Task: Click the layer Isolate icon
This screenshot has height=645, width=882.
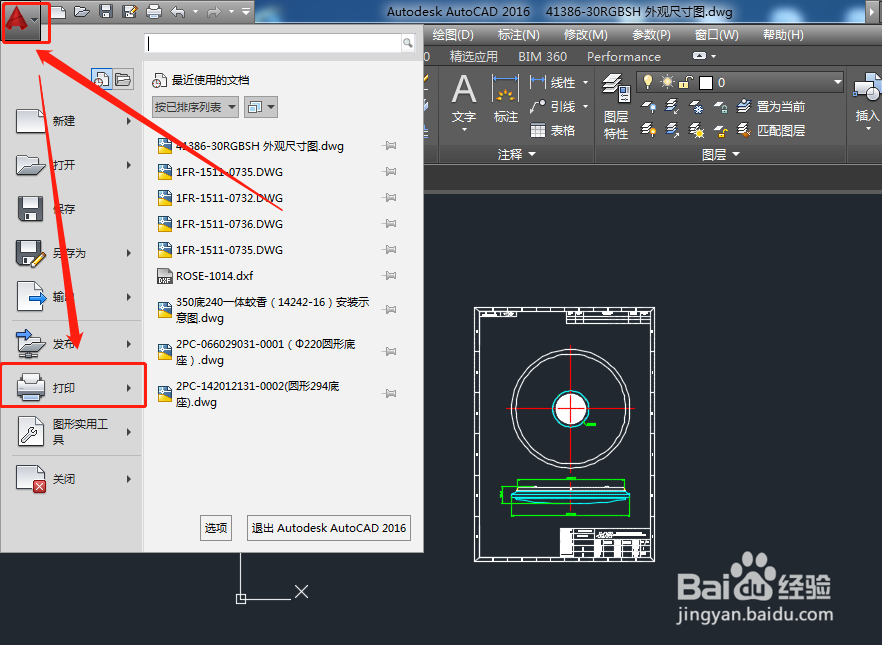Action: point(672,106)
